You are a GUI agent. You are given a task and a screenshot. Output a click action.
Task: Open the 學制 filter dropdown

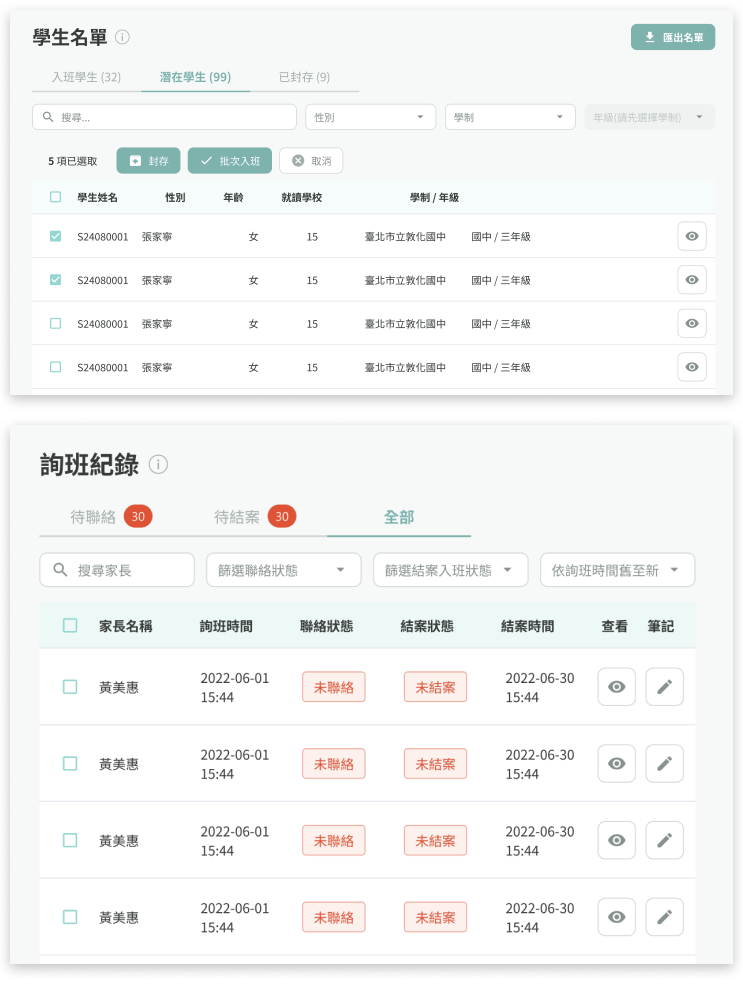(510, 117)
